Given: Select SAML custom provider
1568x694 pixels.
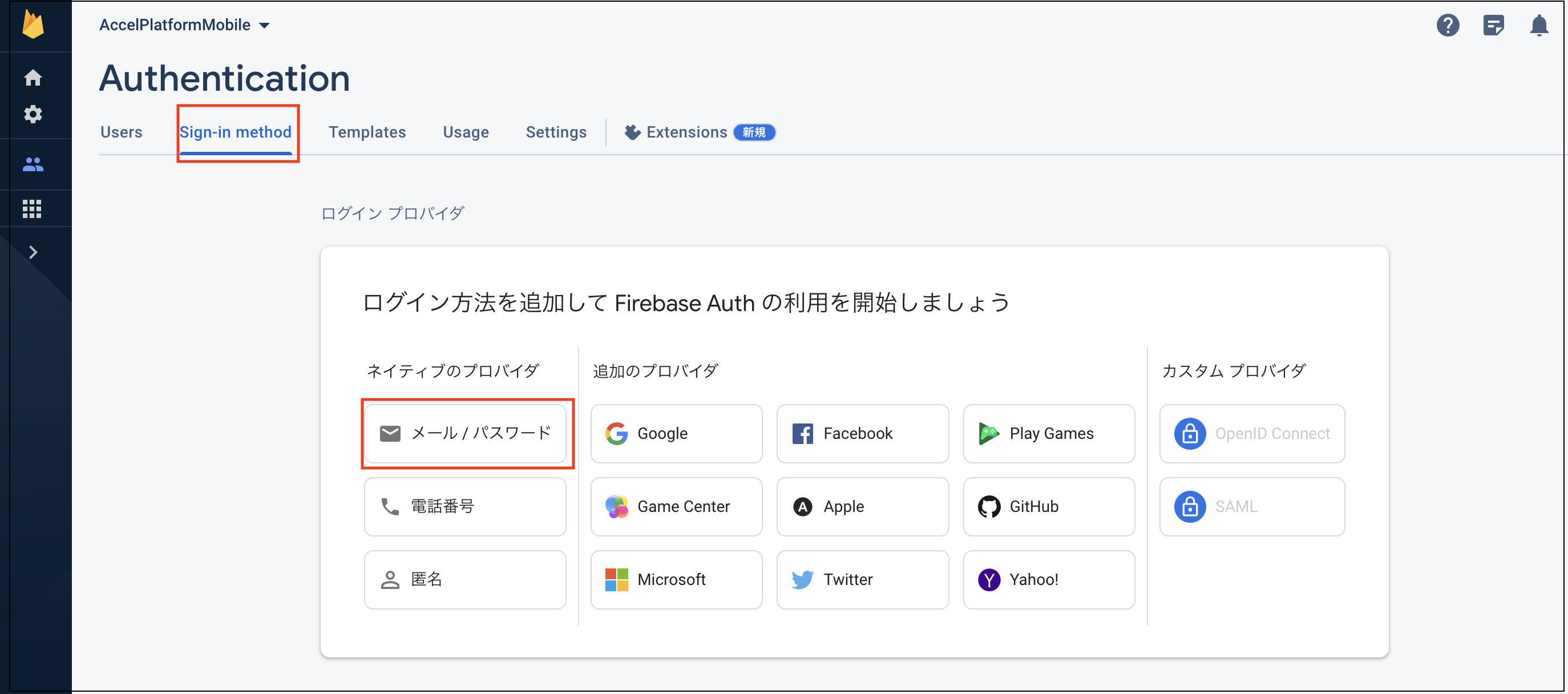Looking at the screenshot, I should 1252,506.
